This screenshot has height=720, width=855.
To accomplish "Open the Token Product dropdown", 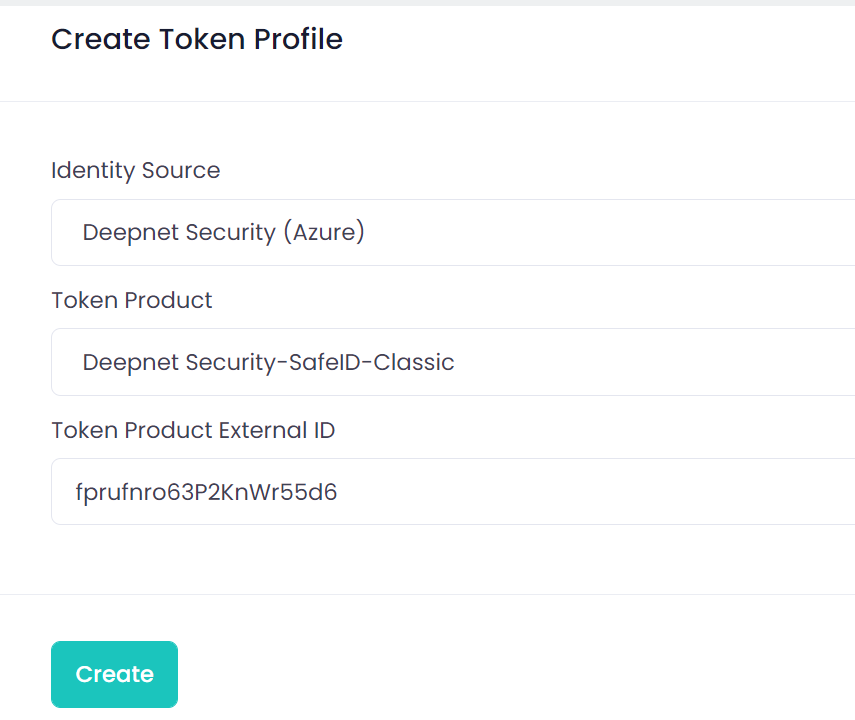I will (452, 362).
